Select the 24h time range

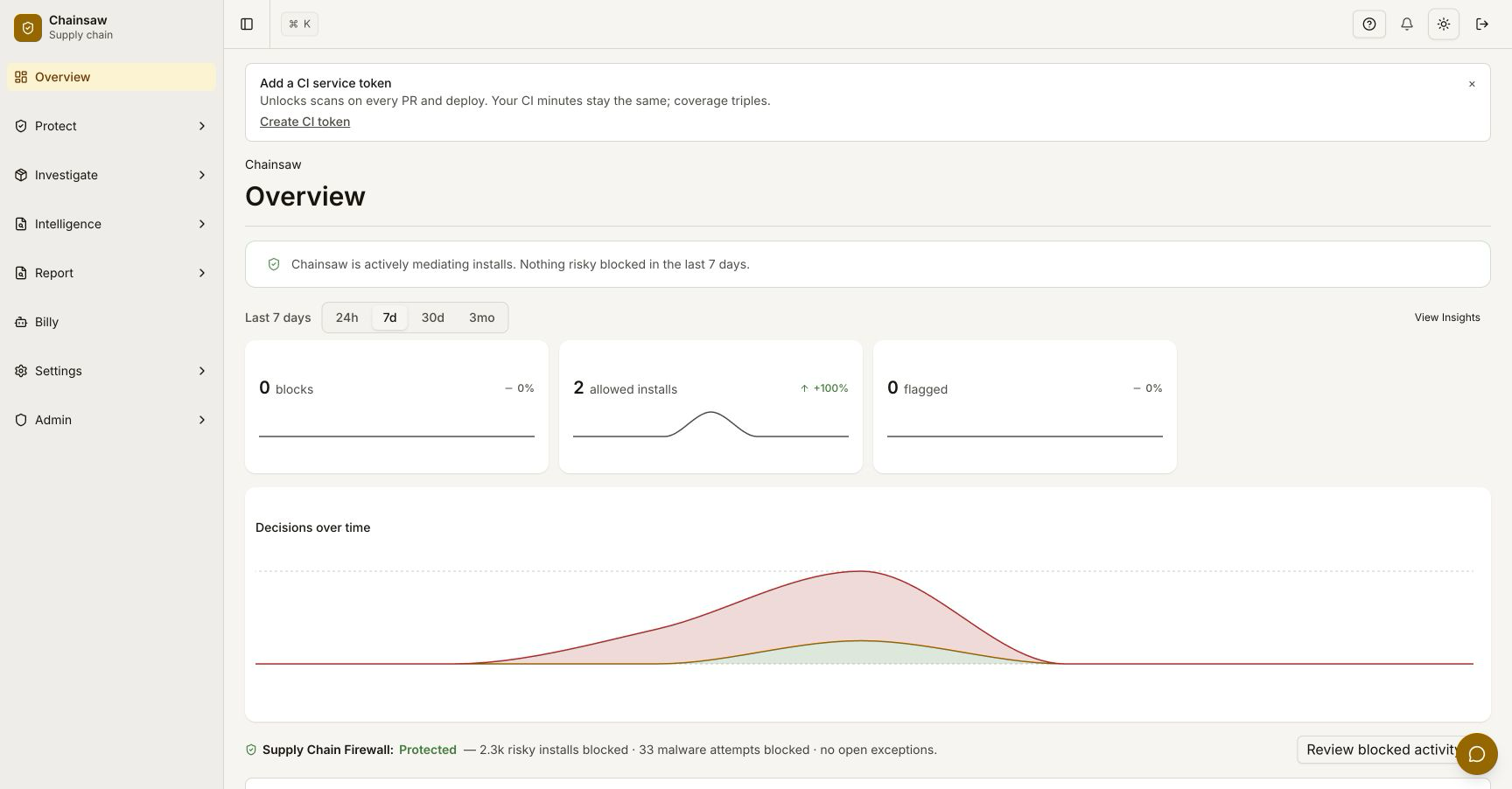(346, 318)
